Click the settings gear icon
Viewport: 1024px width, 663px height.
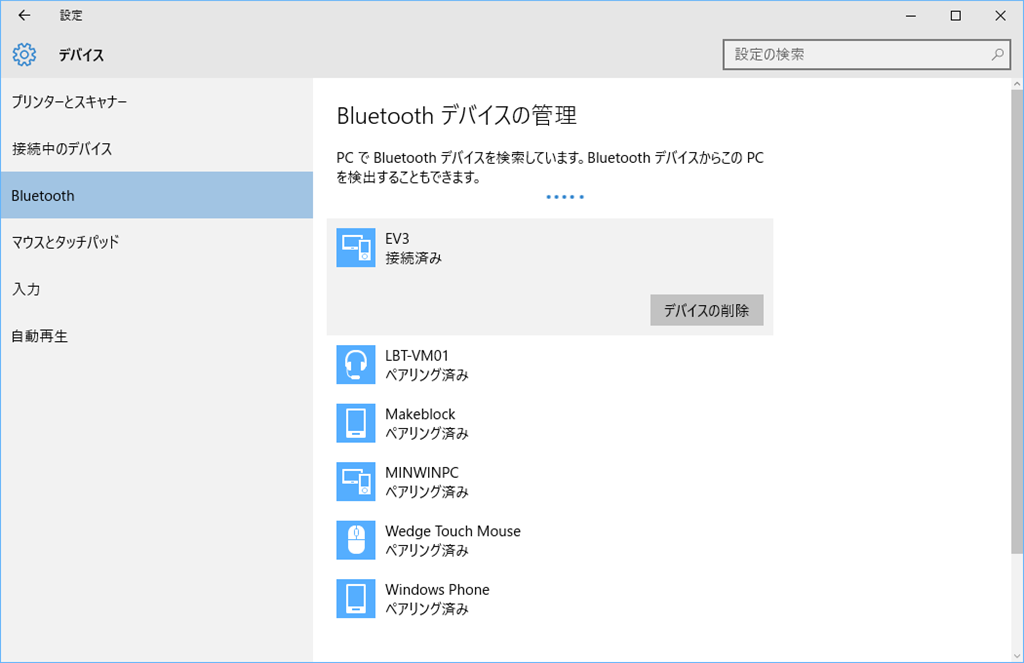click(x=25, y=55)
